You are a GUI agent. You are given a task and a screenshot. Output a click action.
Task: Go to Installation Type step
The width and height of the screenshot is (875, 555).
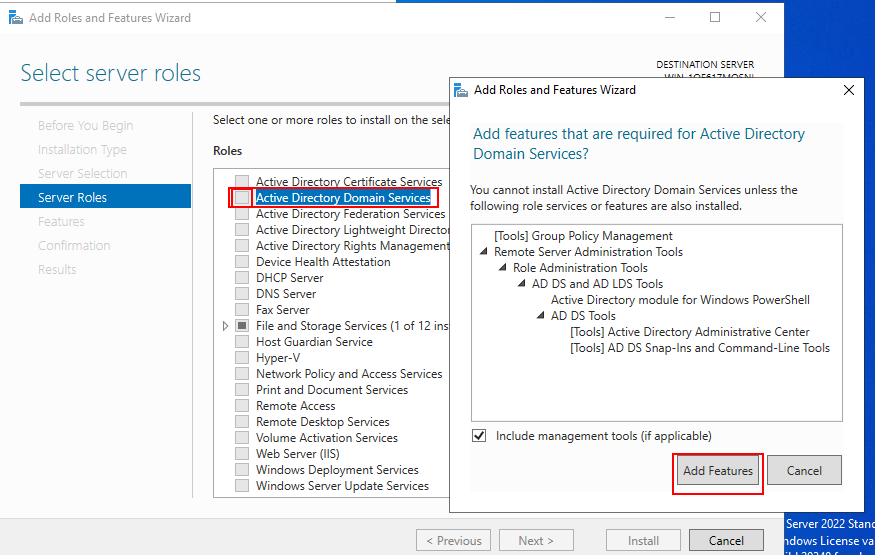[x=82, y=149]
